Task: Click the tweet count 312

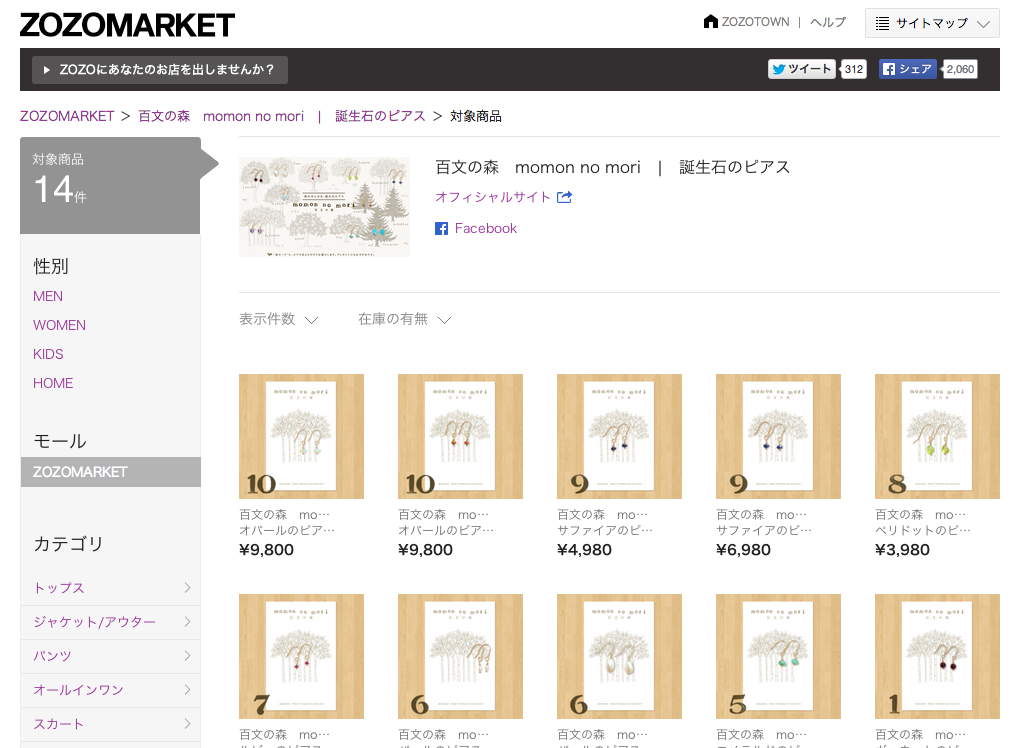Action: 854,69
